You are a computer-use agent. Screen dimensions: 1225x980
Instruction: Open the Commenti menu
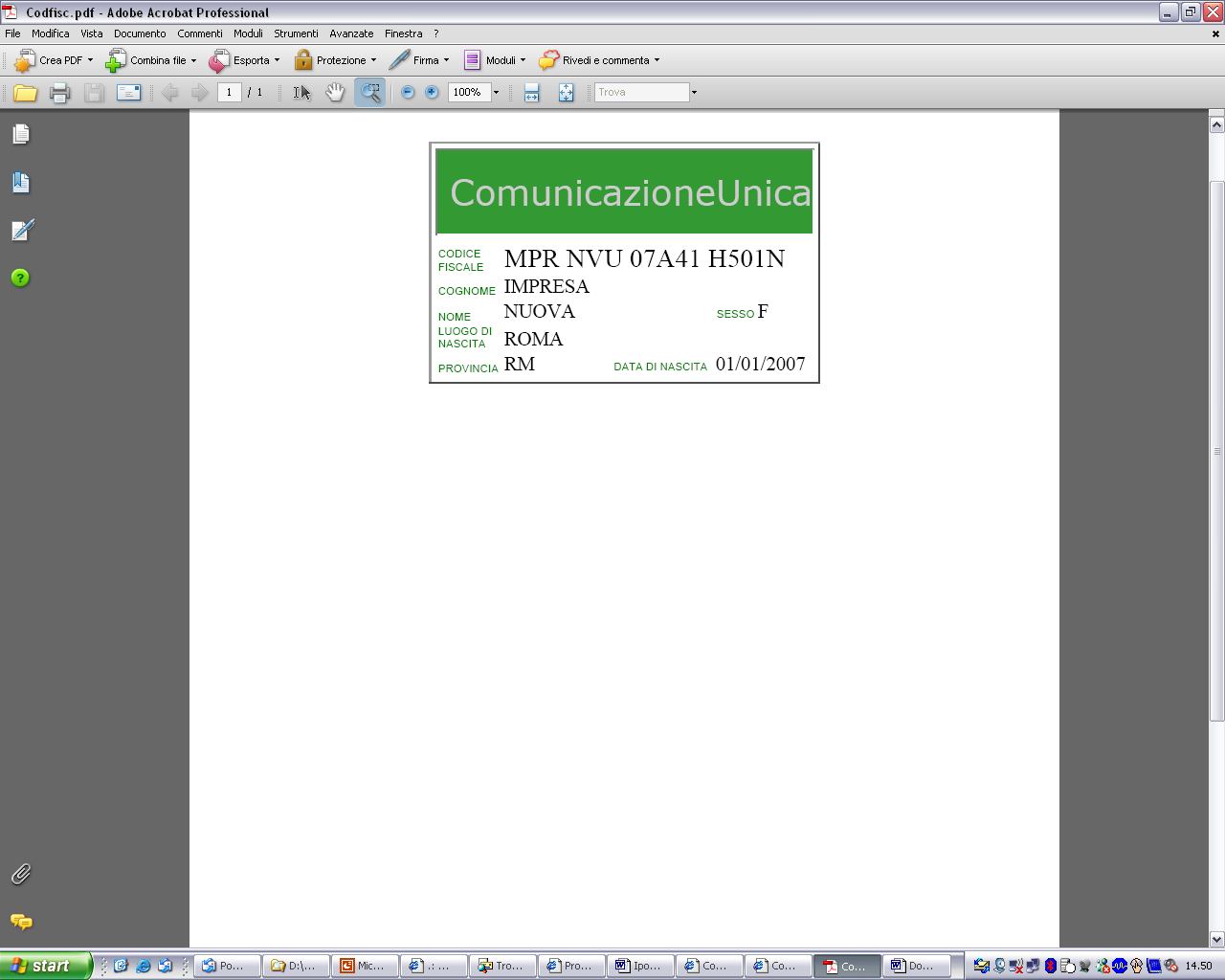pos(200,33)
